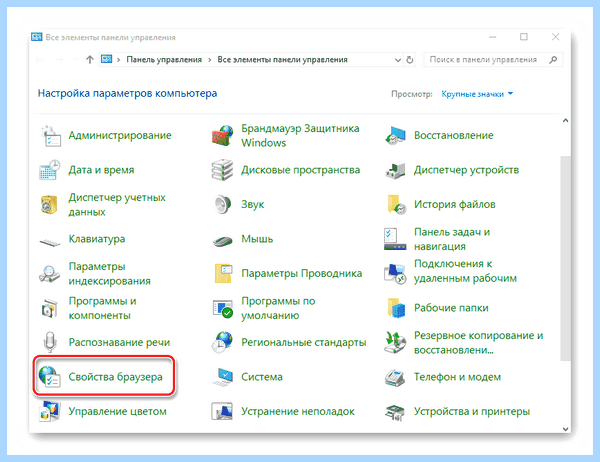Viewport: 600px width, 462px height.
Task: Click the Параметры индексирования icon
Action: [50, 274]
